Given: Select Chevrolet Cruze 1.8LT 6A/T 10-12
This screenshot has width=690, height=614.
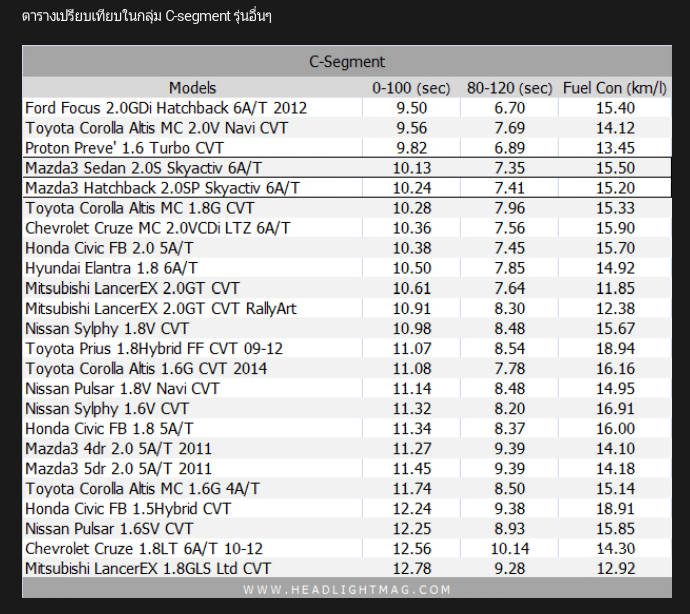Looking at the screenshot, I should (144, 549).
